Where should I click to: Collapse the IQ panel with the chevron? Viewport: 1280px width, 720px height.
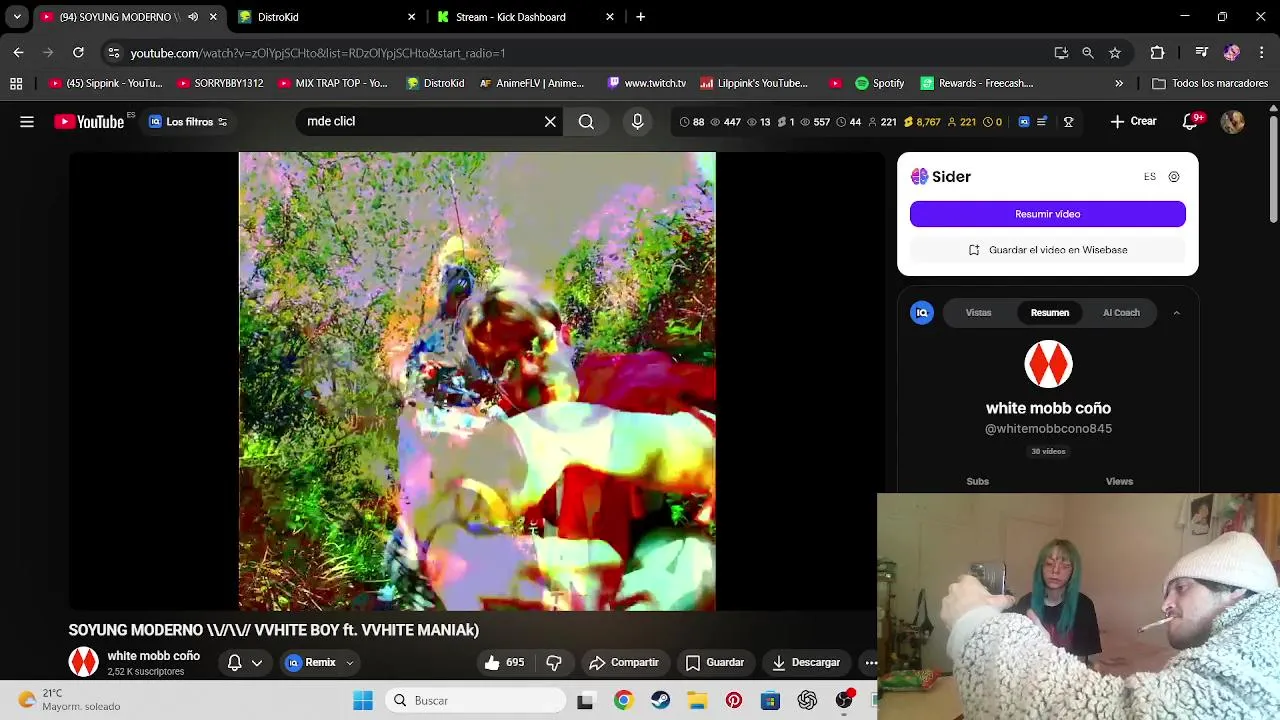1176,313
